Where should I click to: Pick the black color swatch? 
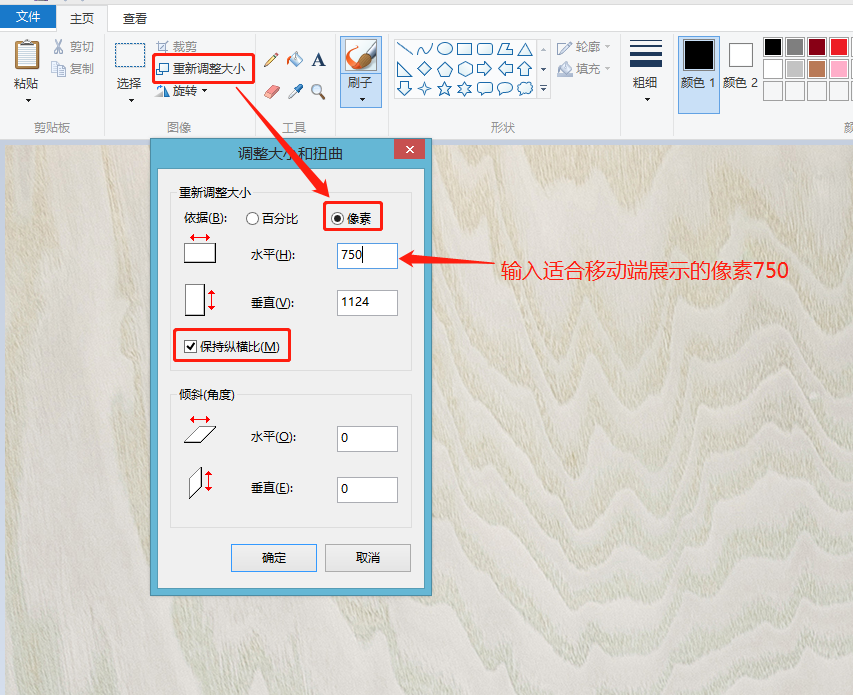point(773,47)
